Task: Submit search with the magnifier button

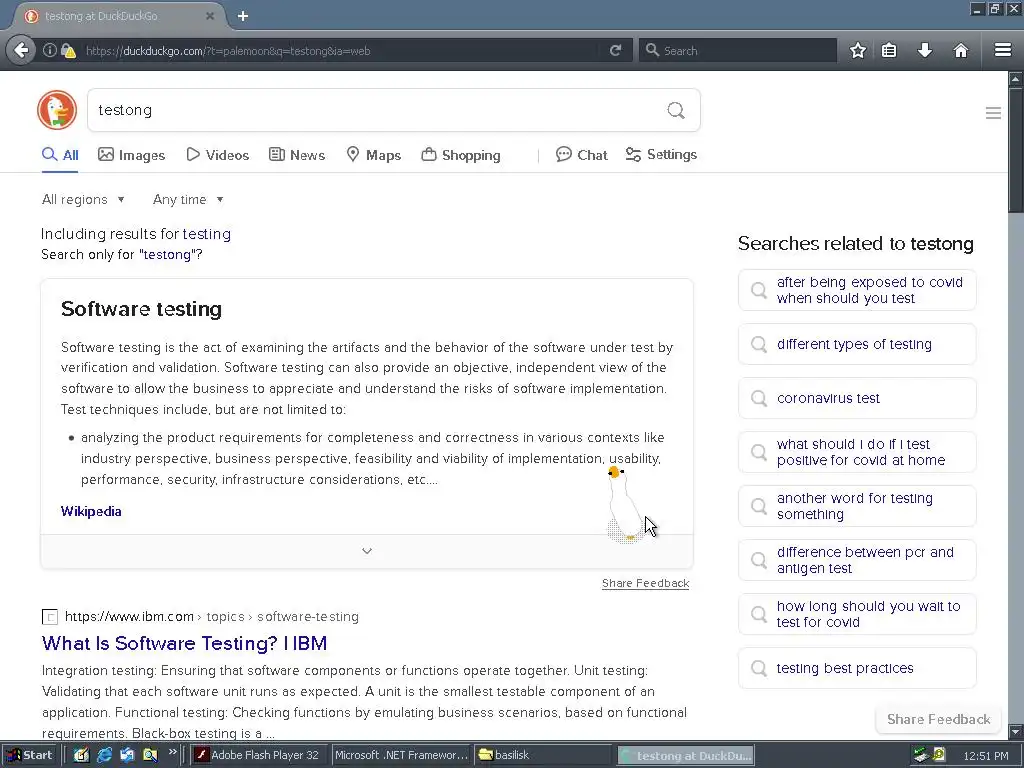Action: click(676, 110)
